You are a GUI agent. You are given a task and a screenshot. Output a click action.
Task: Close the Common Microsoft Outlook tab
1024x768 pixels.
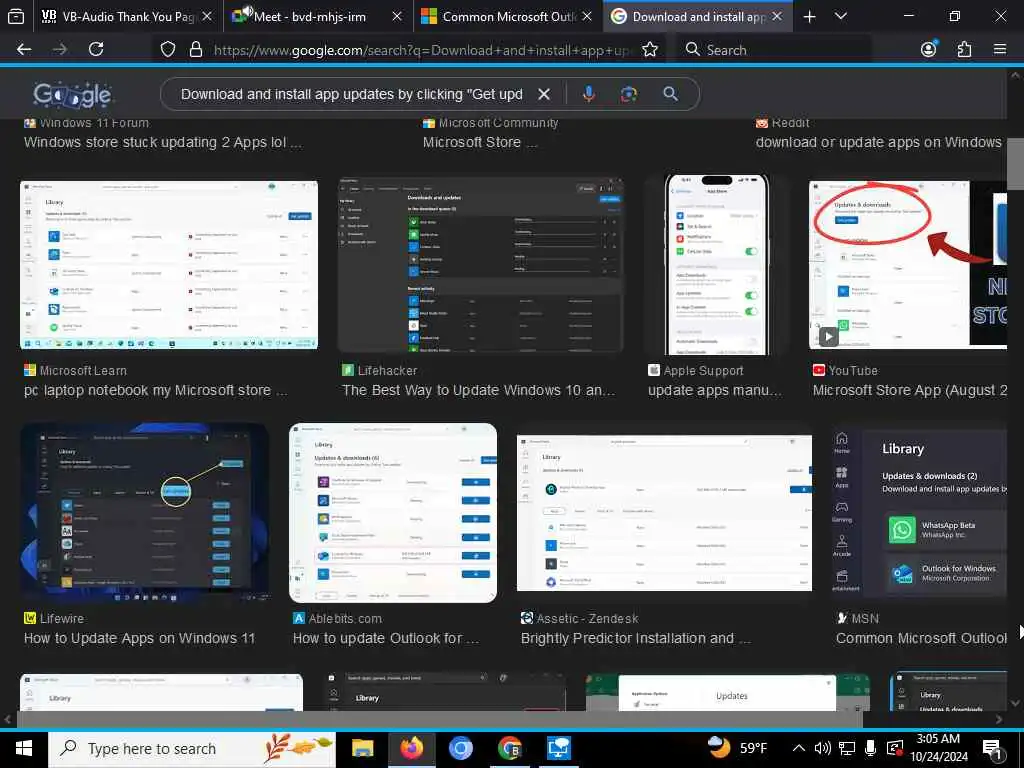[x=587, y=16]
